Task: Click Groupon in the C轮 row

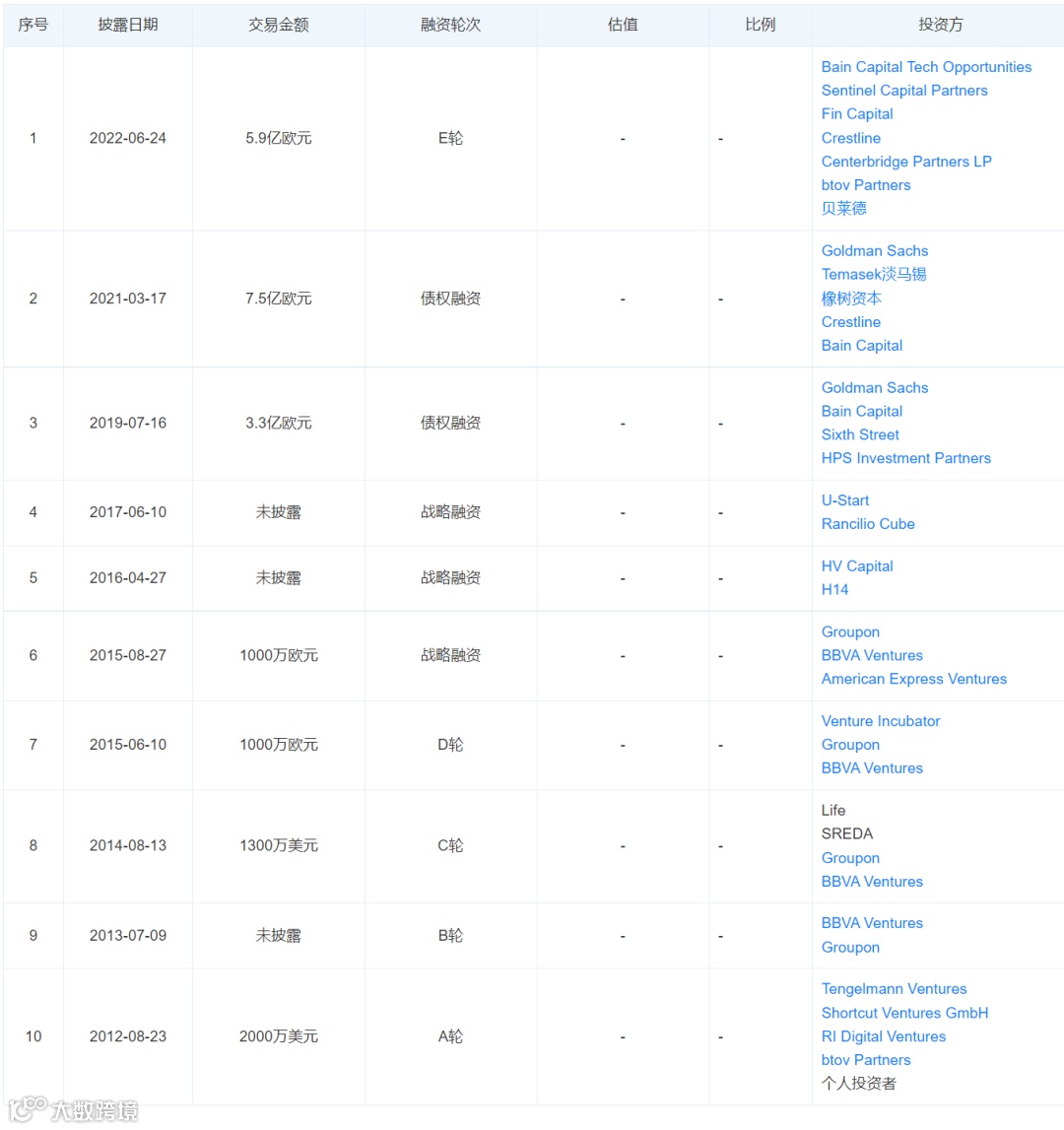Action: coord(850,858)
